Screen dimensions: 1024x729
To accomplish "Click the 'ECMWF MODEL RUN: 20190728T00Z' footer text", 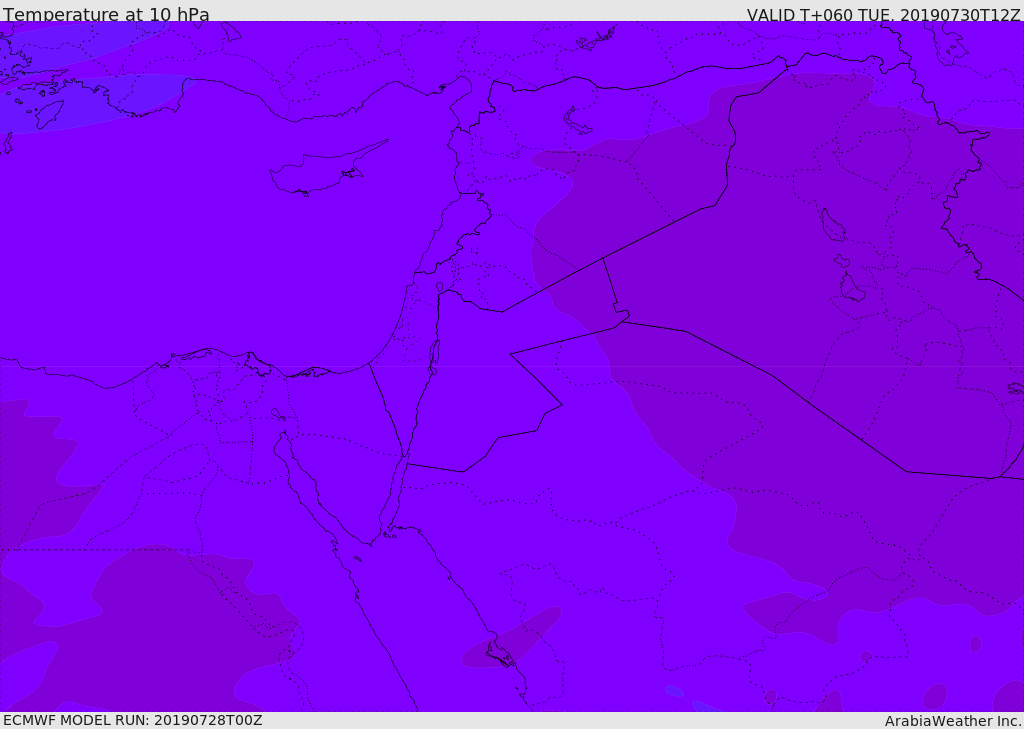I will pyautogui.click(x=133, y=720).
